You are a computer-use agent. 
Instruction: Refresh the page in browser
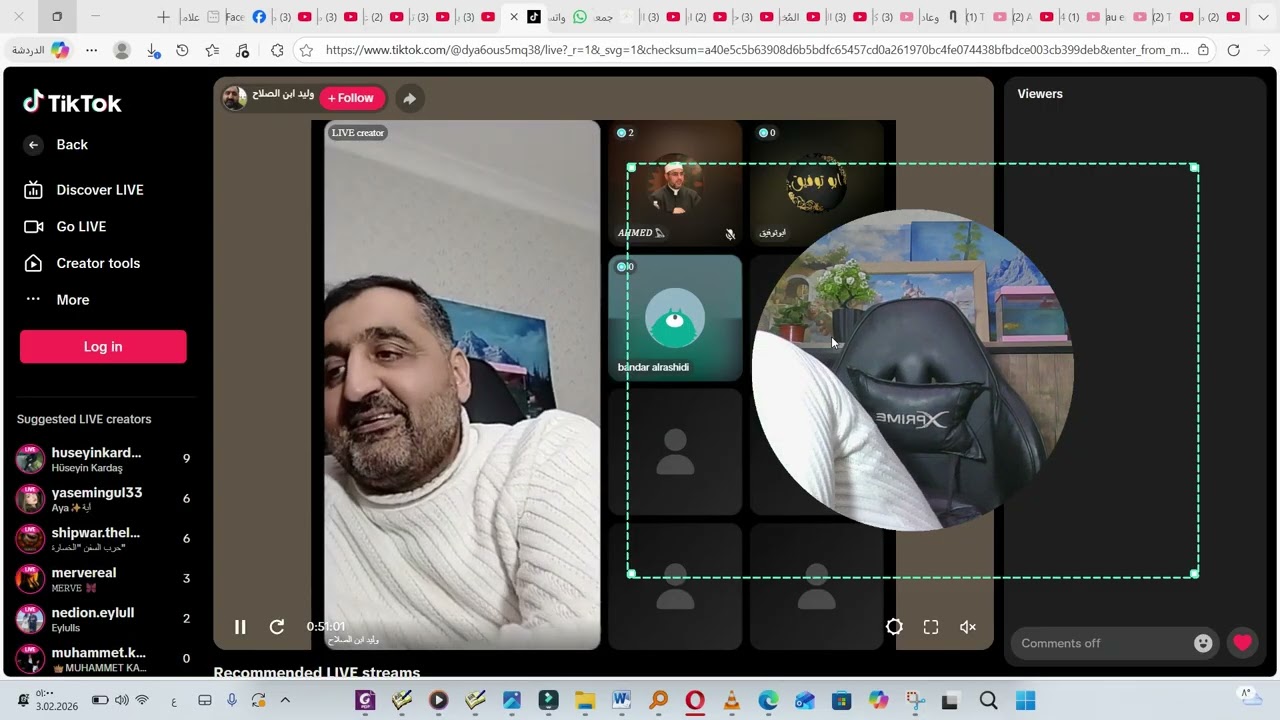click(x=1233, y=50)
